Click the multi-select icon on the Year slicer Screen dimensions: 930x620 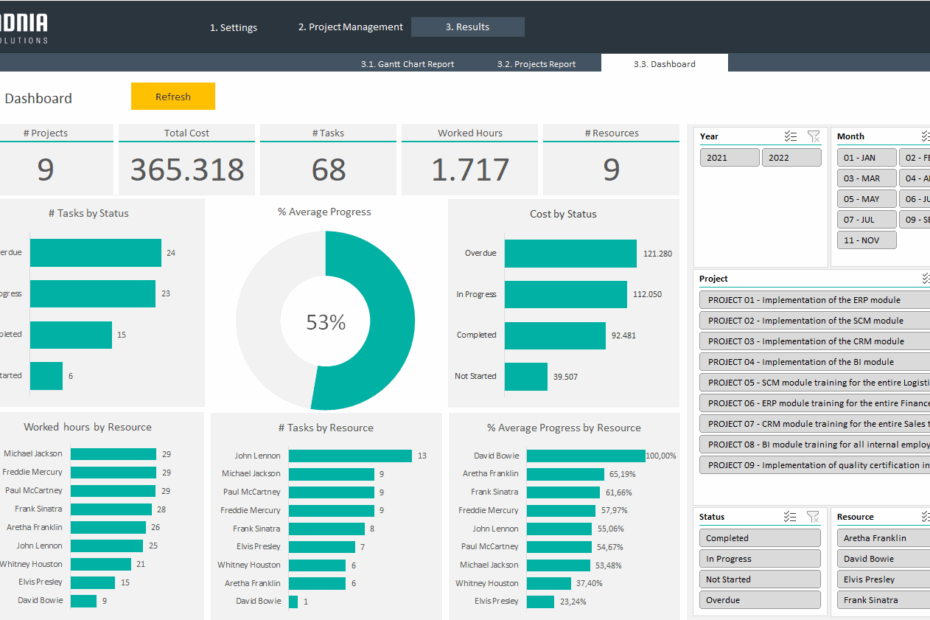pos(790,136)
